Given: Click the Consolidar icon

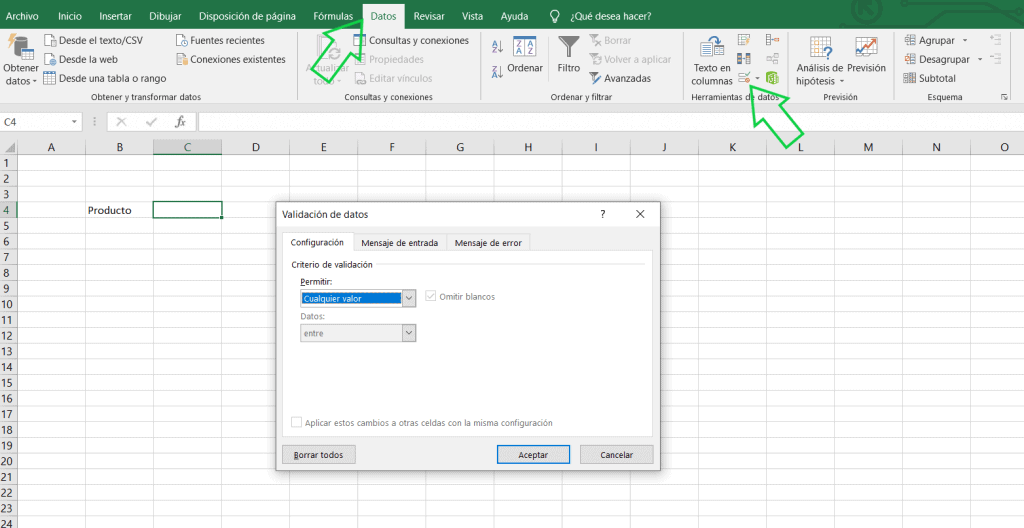Looking at the screenshot, I should [773, 41].
